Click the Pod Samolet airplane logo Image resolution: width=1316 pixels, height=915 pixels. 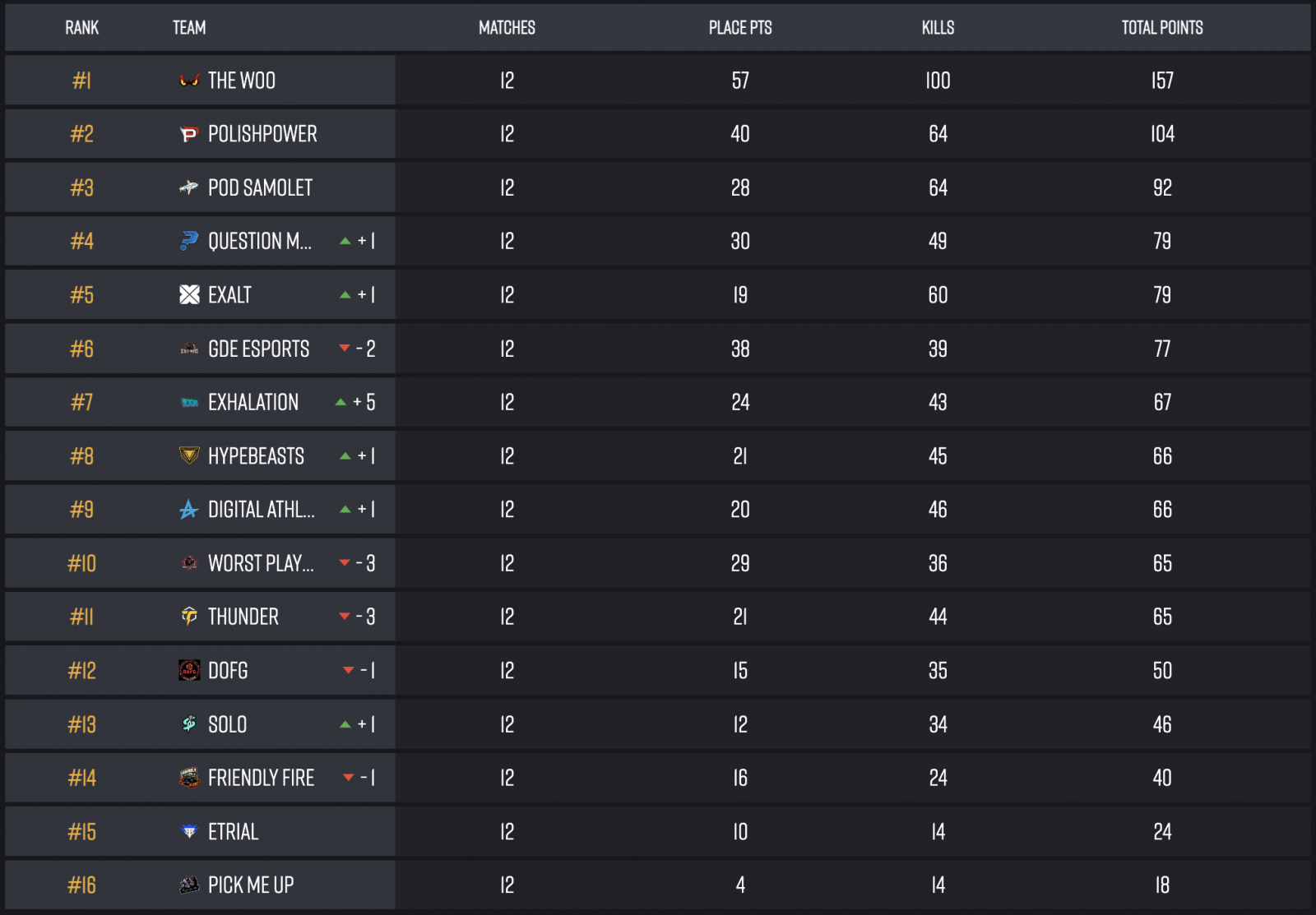click(189, 187)
